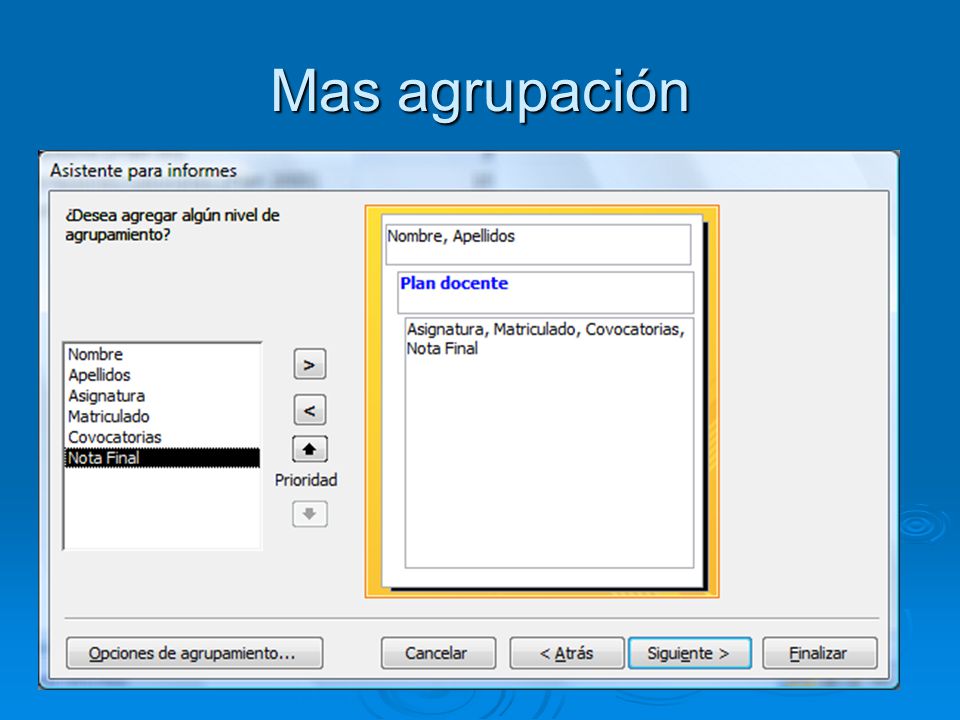Viewport: 960px width, 720px height.
Task: Select Apellidos in the field list
Action: [x=162, y=375]
